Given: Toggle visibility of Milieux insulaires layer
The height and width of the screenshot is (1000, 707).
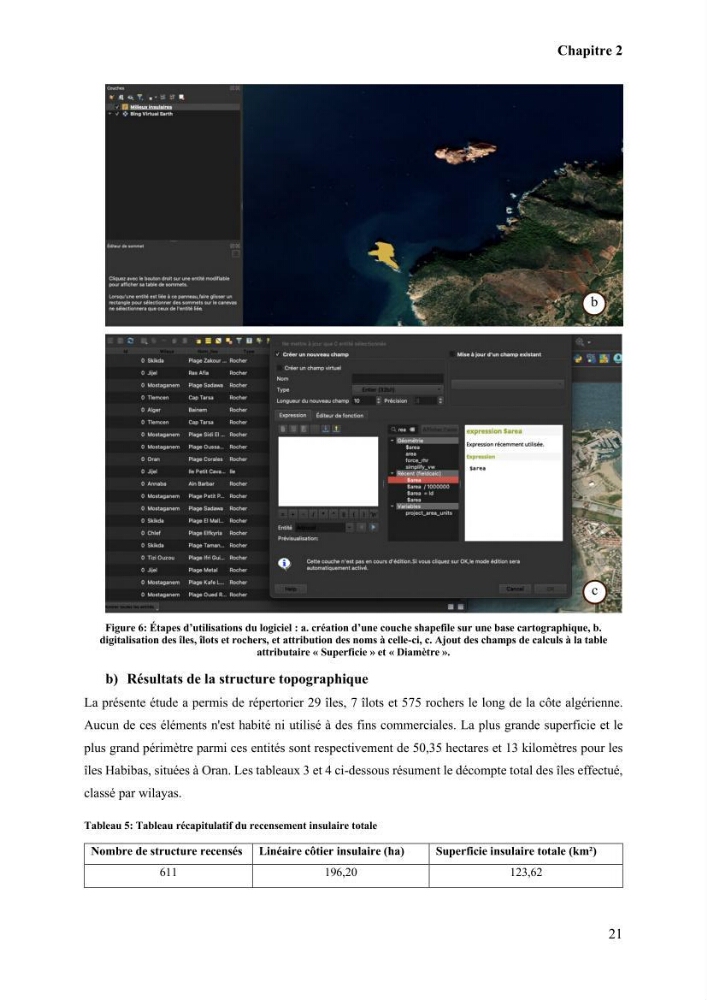Looking at the screenshot, I should click(x=117, y=107).
